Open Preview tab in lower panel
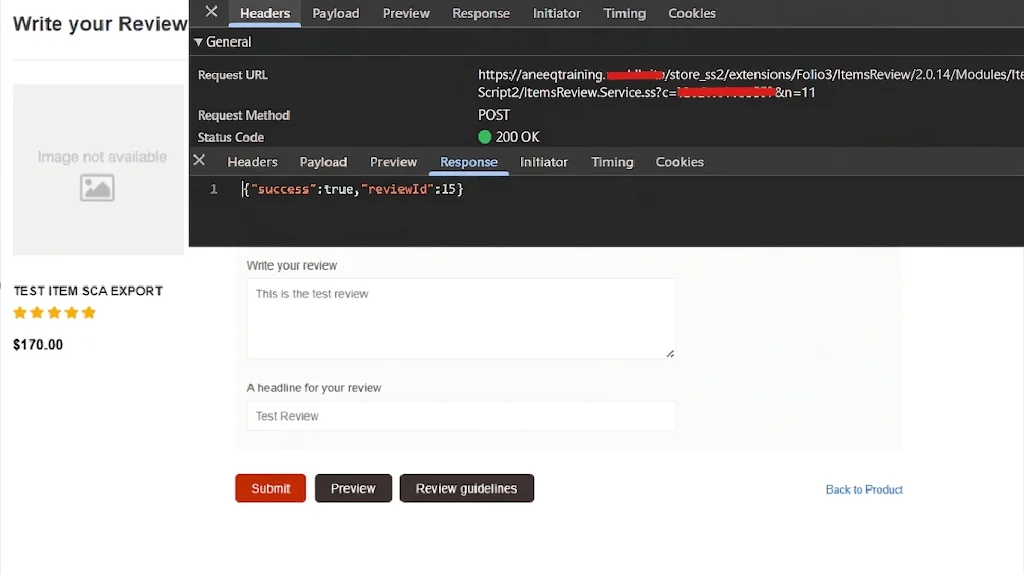This screenshot has width=1024, height=574. tap(393, 162)
